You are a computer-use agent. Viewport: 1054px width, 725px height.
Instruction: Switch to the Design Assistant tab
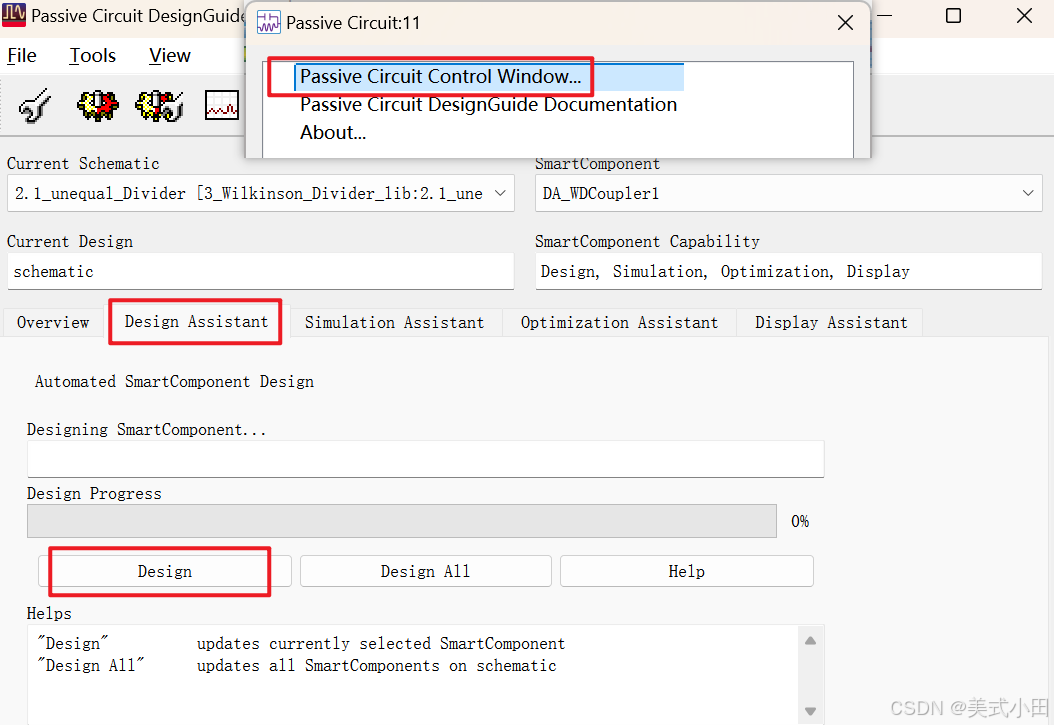[x=196, y=321]
